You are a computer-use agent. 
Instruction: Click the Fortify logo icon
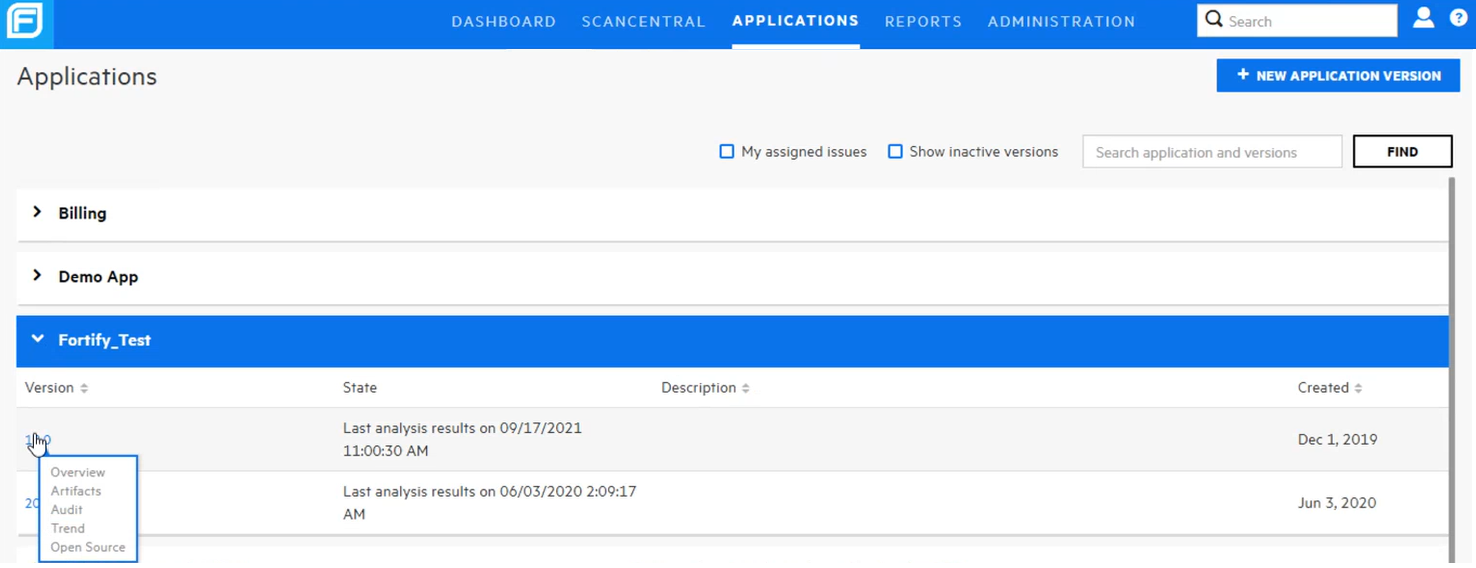click(25, 22)
